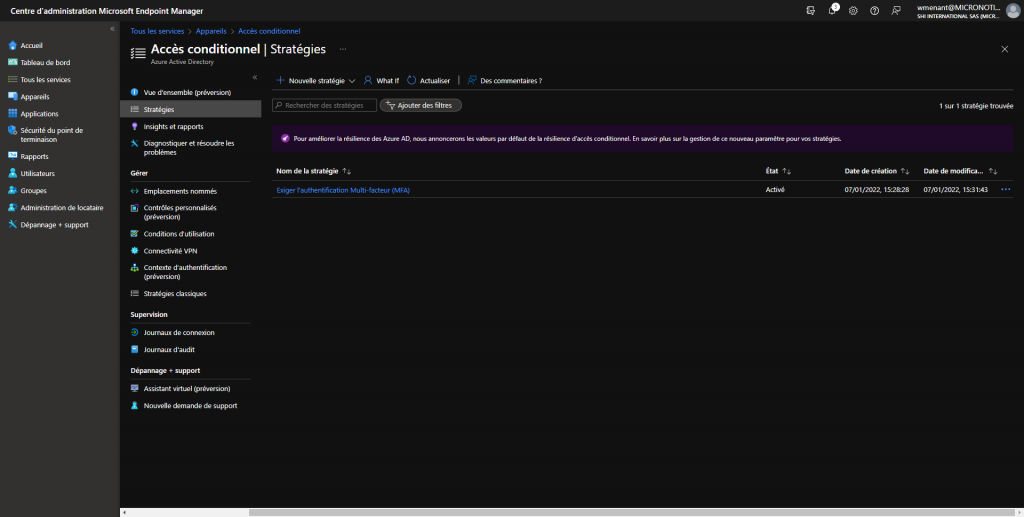Viewport: 1024px width, 517px height.
Task: Open the settings gear icon
Action: click(853, 10)
